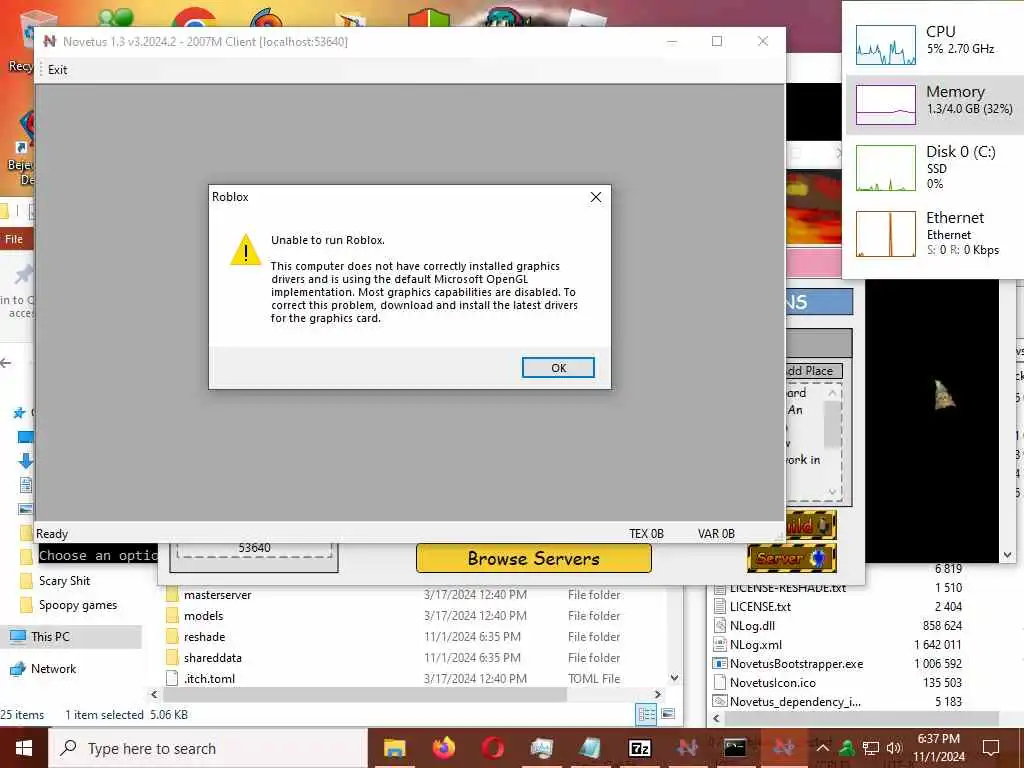
Task: Switch Explorer to large icons view
Action: 668,714
